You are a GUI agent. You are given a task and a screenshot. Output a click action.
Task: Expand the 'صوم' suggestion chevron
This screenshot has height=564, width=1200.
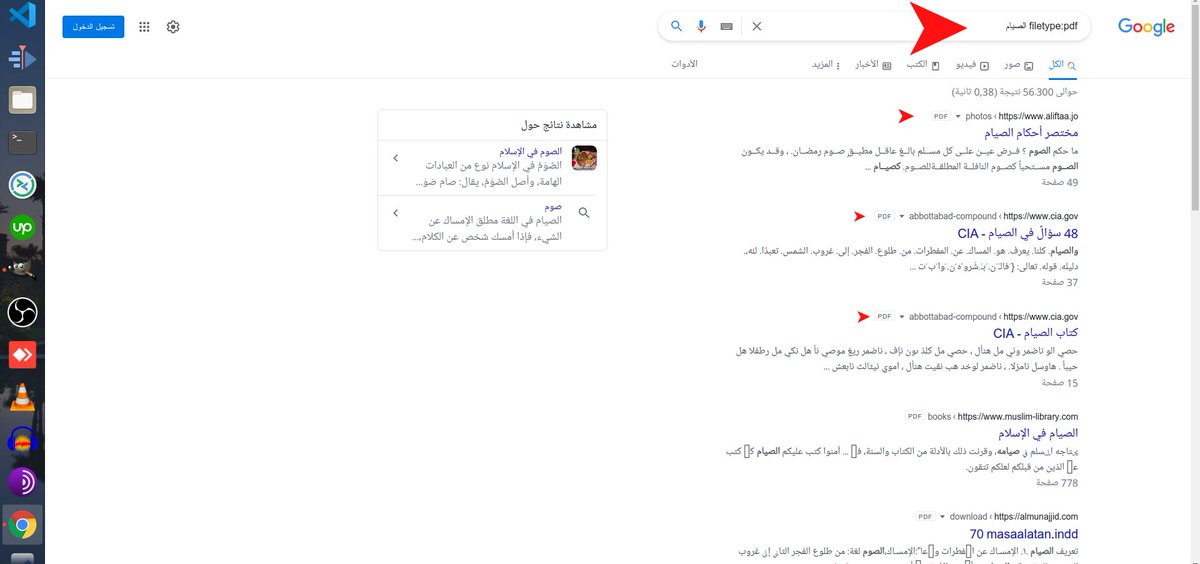coord(396,213)
